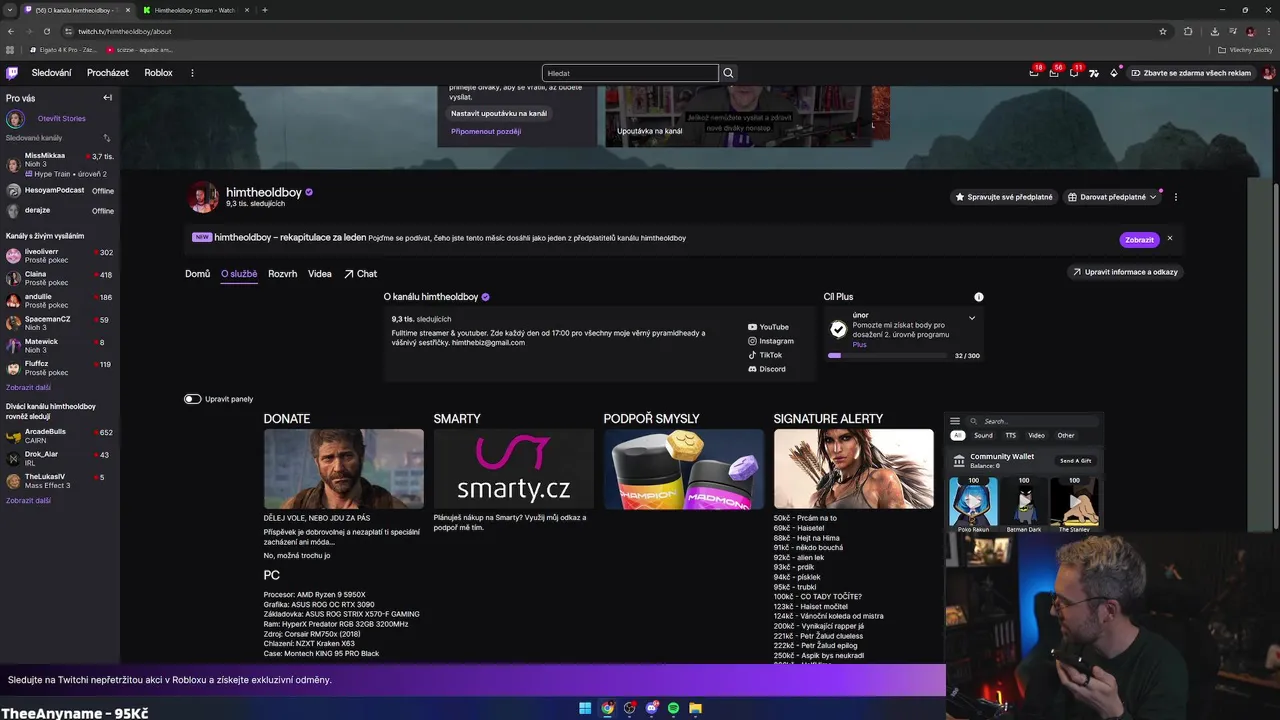Viewport: 1280px width, 720px height.
Task: Open the Bits diamond icon
Action: point(1114,73)
